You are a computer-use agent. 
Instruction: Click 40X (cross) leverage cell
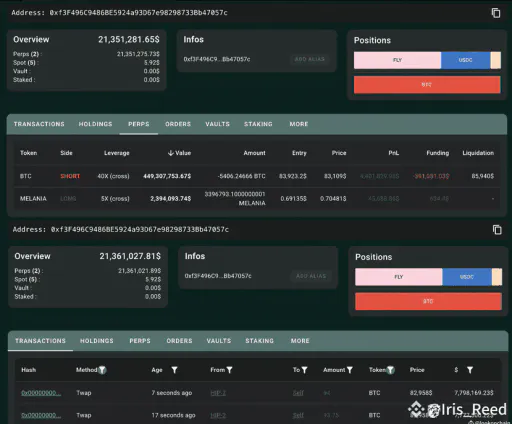tap(113, 176)
